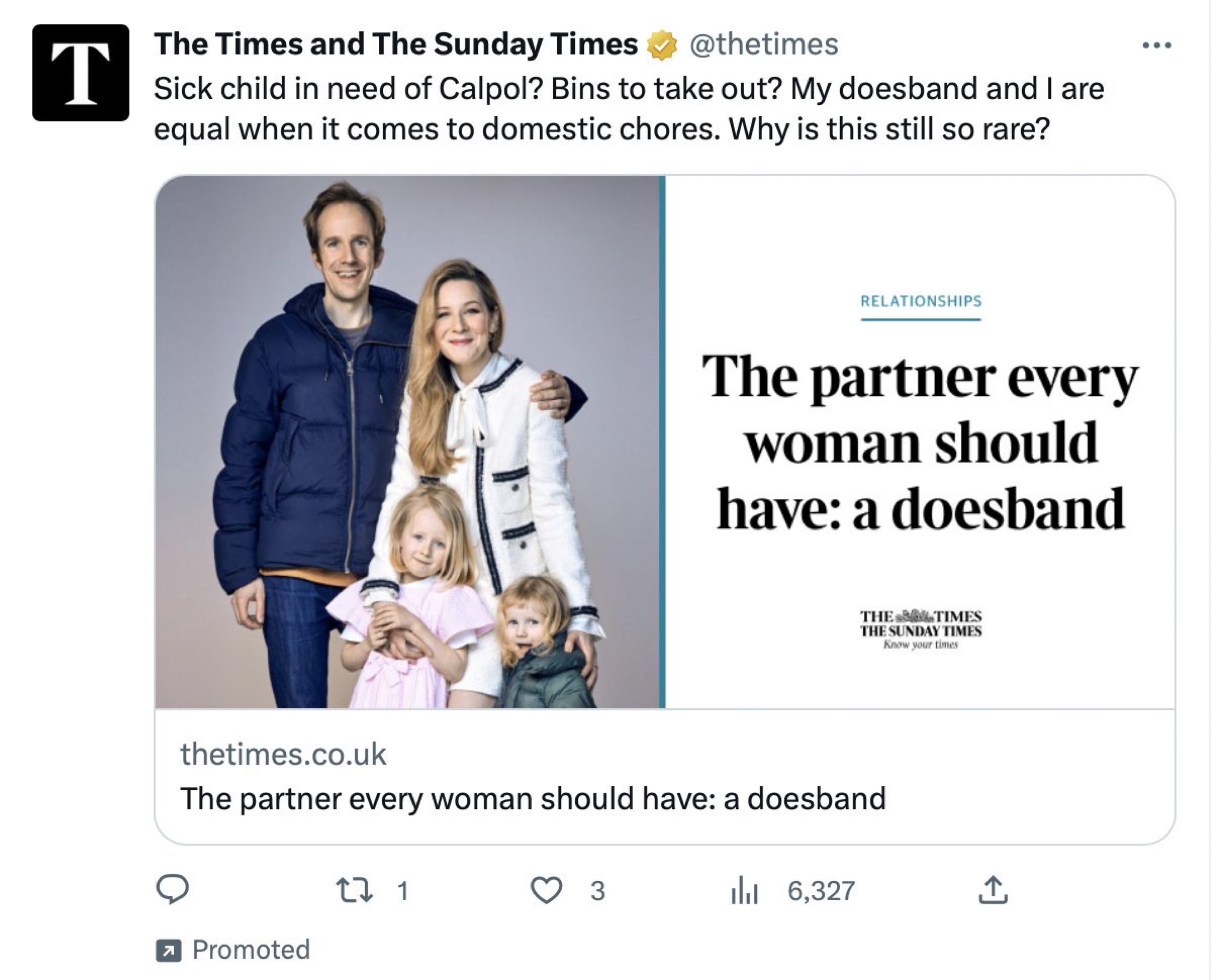The height and width of the screenshot is (980, 1221).
Task: Open the three-dot more options menu
Action: (1156, 45)
